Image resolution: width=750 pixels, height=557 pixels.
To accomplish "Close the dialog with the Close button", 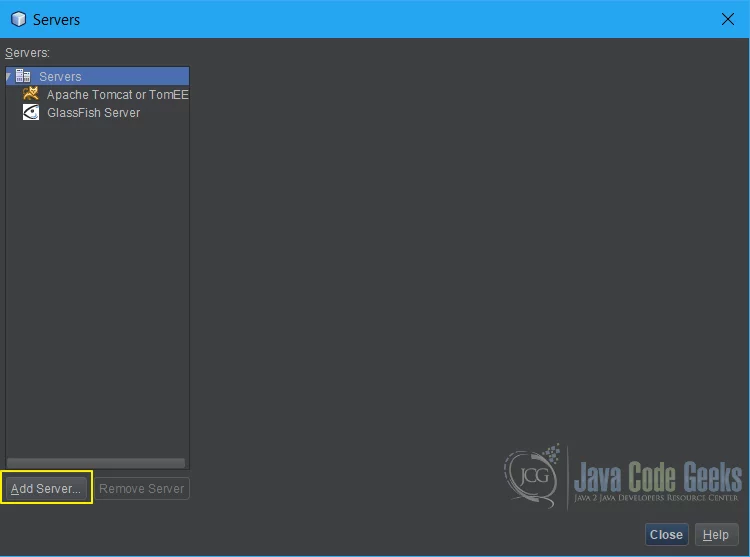I will tap(666, 534).
